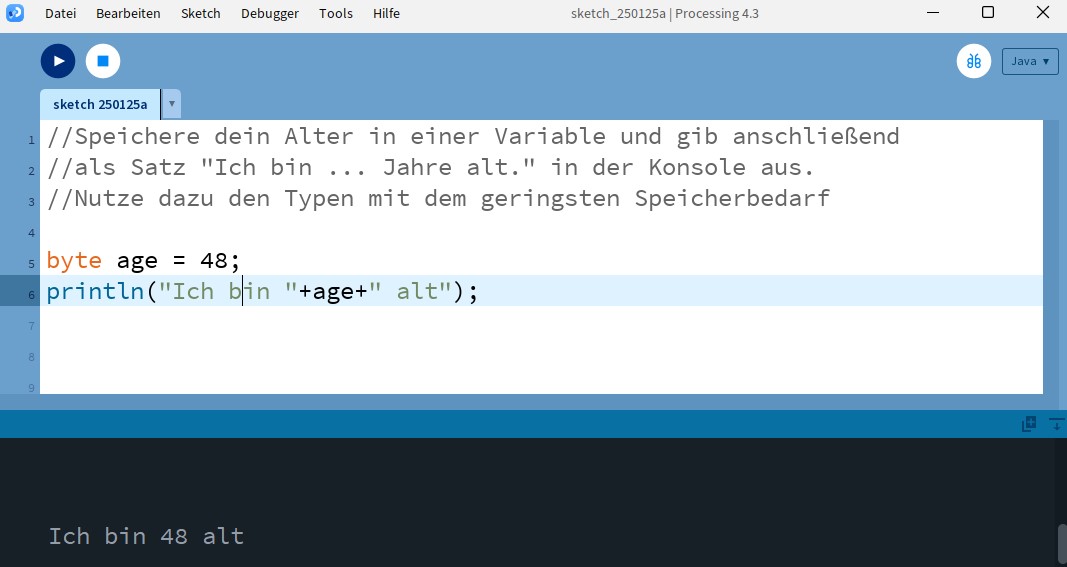Click the Processing app icon in title bar

pyautogui.click(x=15, y=13)
